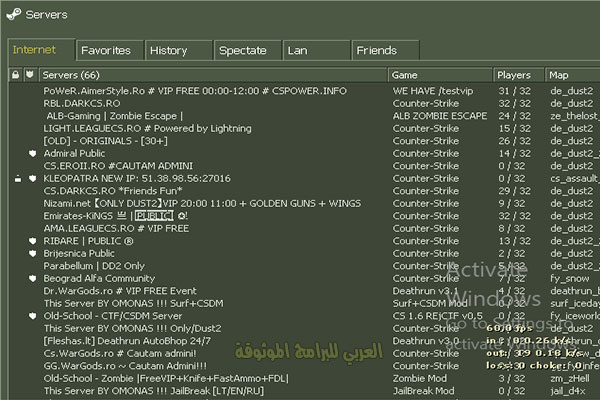Open the Lan tab
The image size is (600, 400).
[x=316, y=51]
